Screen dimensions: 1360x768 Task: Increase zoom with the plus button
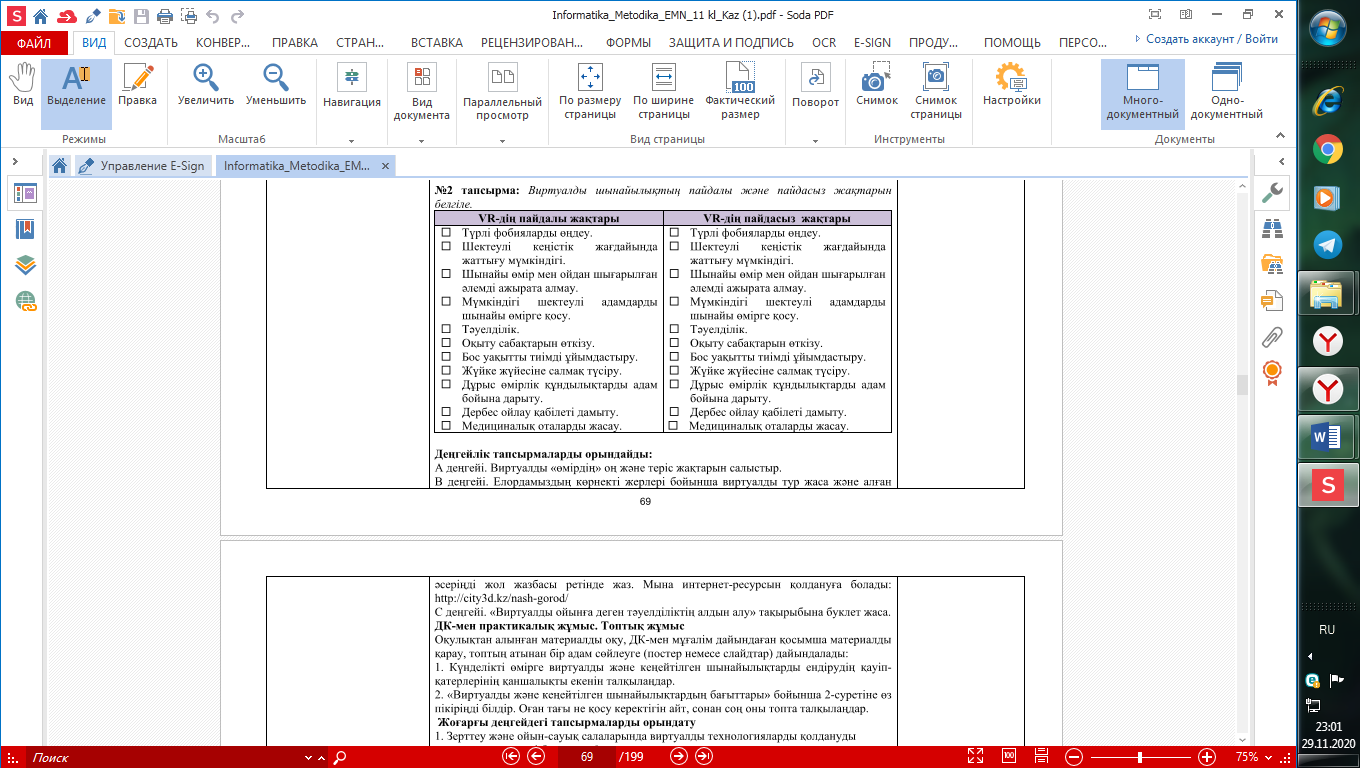(x=1207, y=757)
